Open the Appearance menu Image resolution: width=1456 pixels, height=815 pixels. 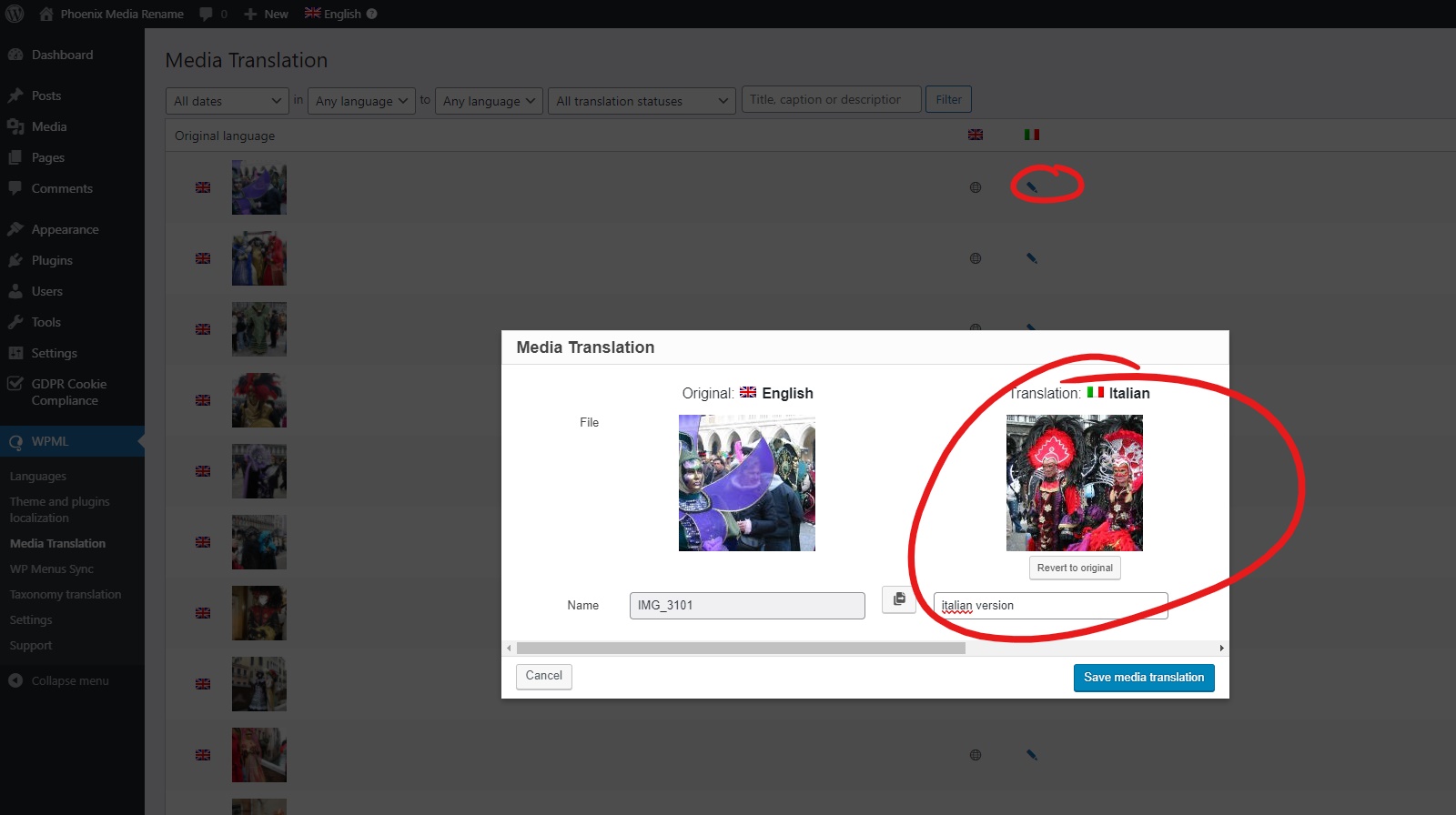coord(65,229)
